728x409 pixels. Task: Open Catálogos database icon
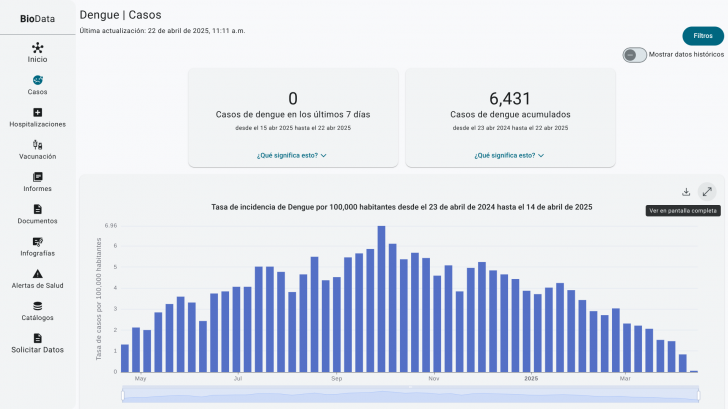click(37, 306)
